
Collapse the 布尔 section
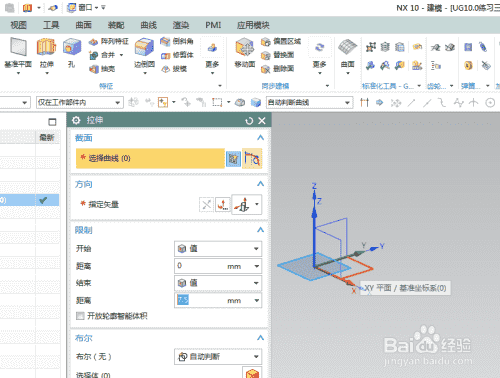point(260,338)
